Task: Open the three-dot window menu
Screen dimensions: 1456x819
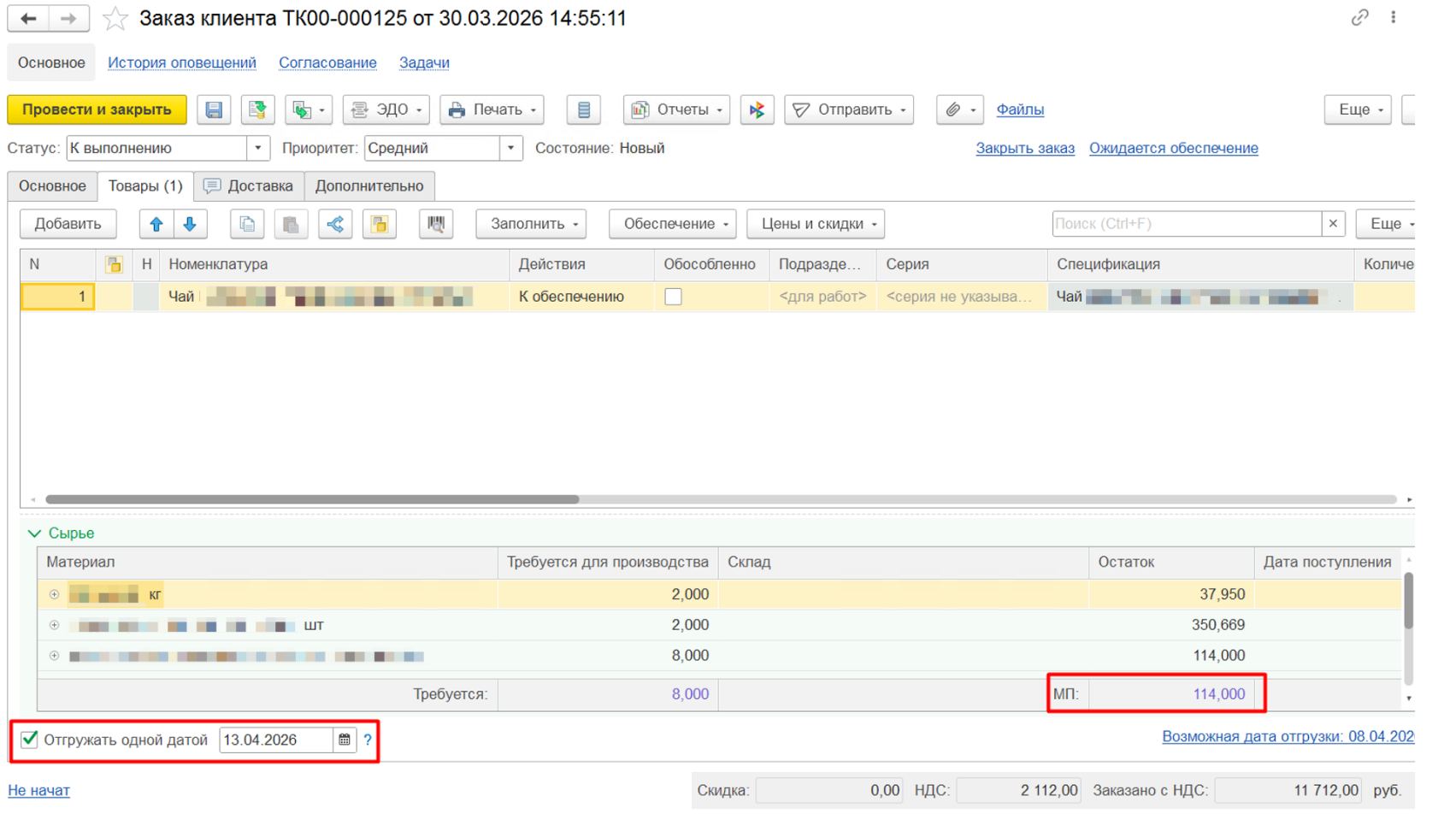Action: pos(1394,18)
